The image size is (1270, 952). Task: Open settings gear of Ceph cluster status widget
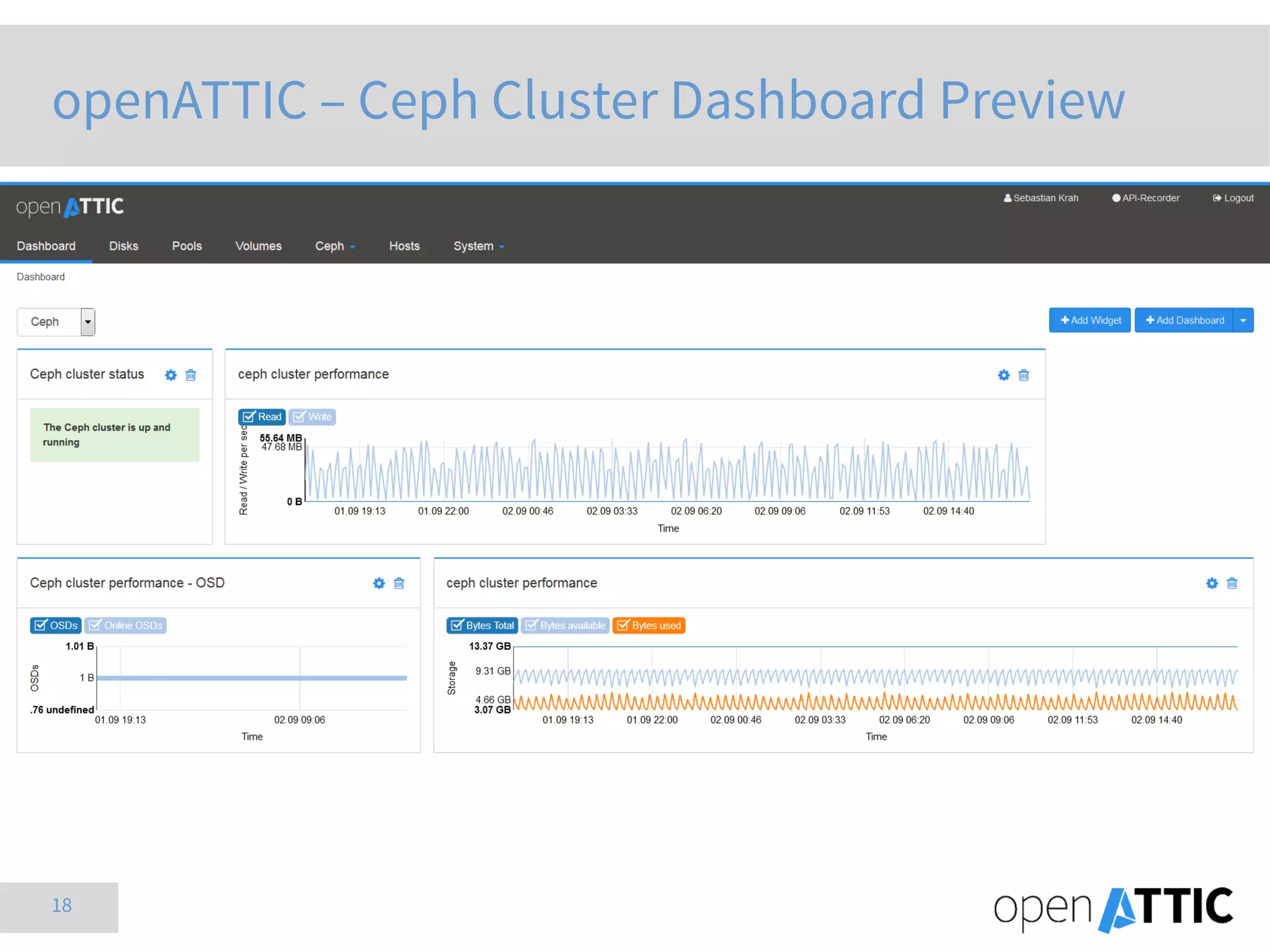(x=171, y=375)
